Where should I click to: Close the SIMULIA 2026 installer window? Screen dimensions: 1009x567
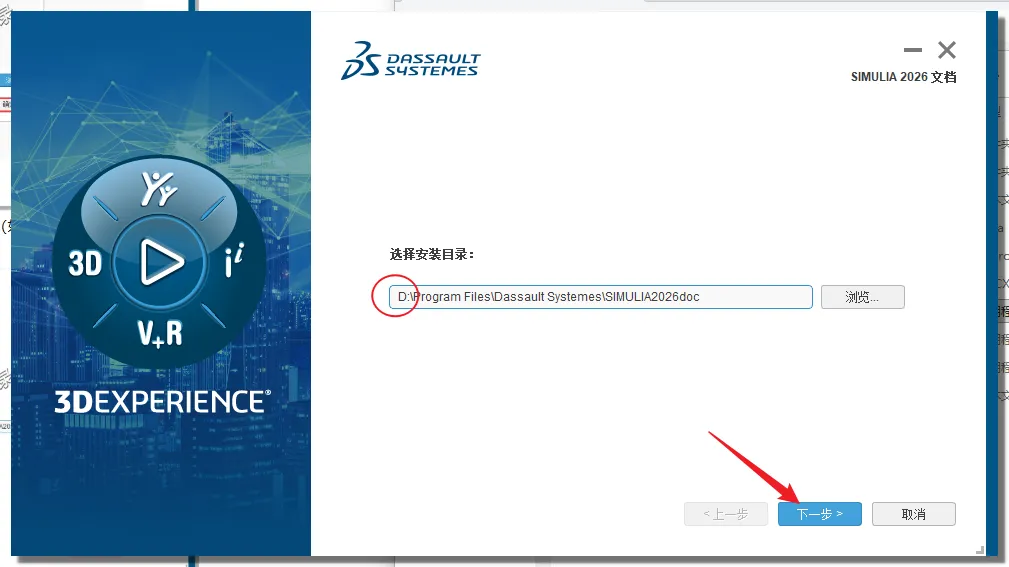tap(947, 50)
